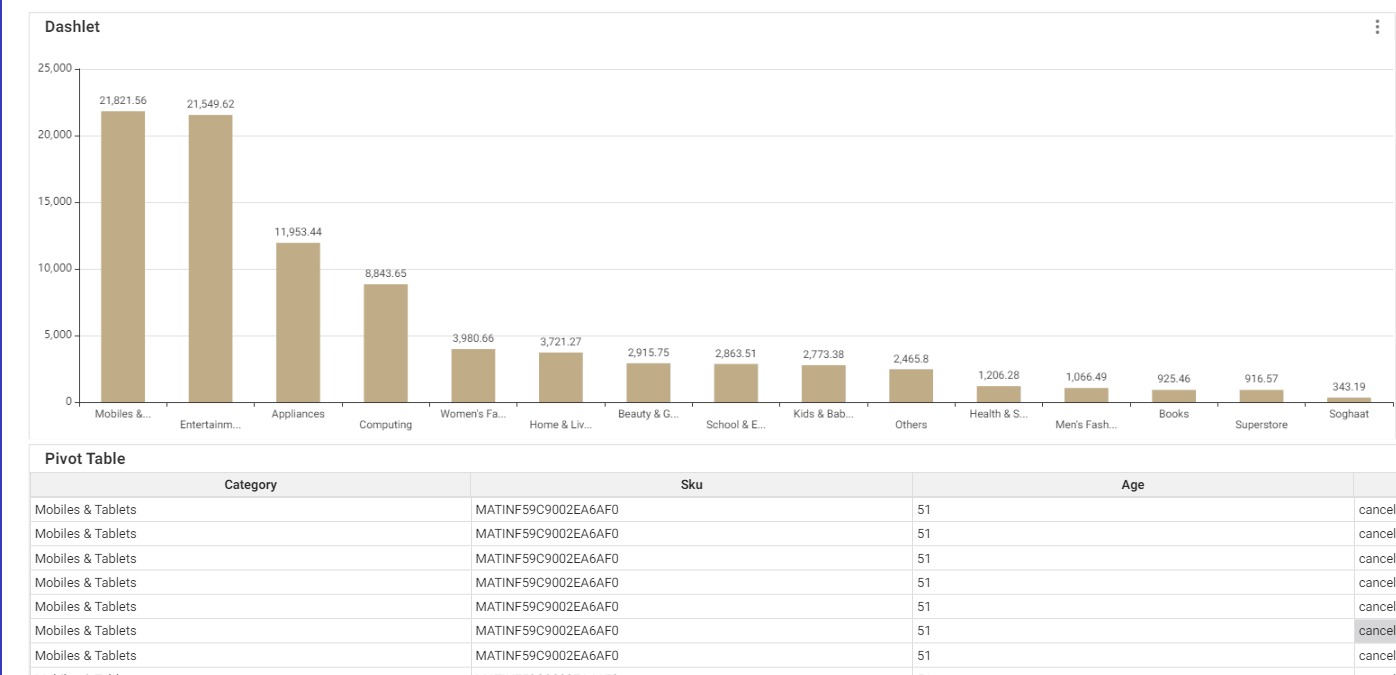Viewport: 1396px width, 675px height.
Task: Click the "925.46" value label
Action: (x=1174, y=379)
